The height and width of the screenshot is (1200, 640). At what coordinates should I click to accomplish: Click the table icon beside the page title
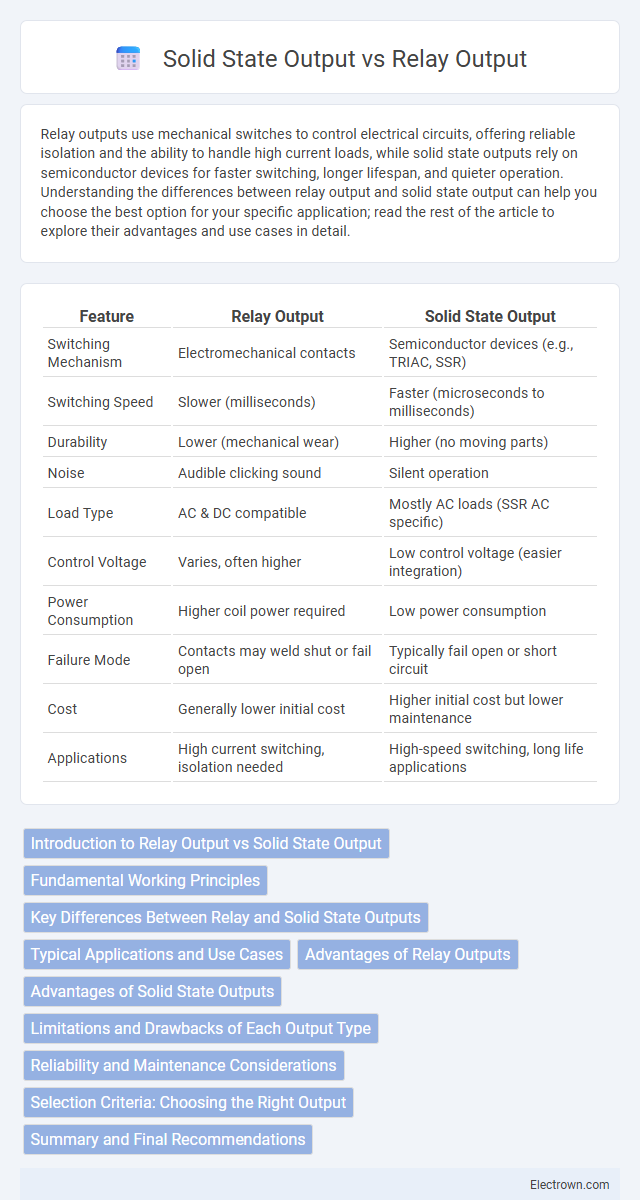click(x=128, y=59)
